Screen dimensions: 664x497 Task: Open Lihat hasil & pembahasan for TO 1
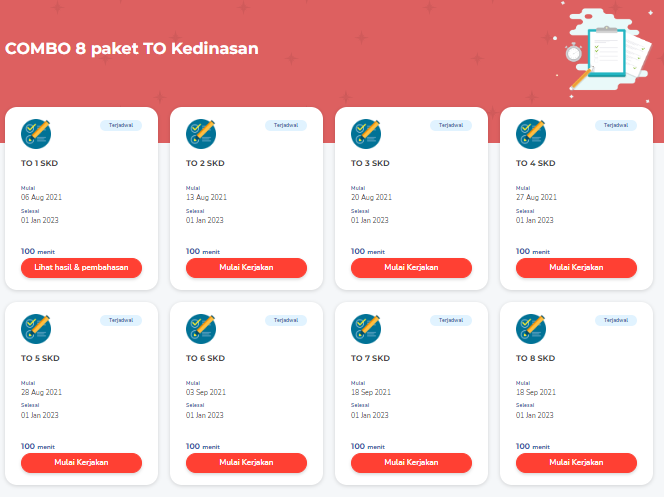pos(81,267)
